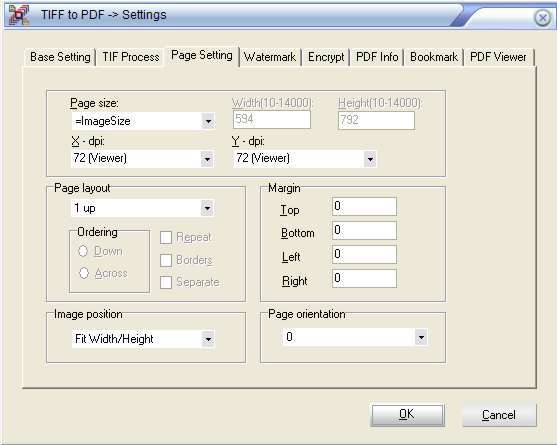
Task: Click the X-dpi 72 (Viewer) combo box
Action: click(x=142, y=158)
